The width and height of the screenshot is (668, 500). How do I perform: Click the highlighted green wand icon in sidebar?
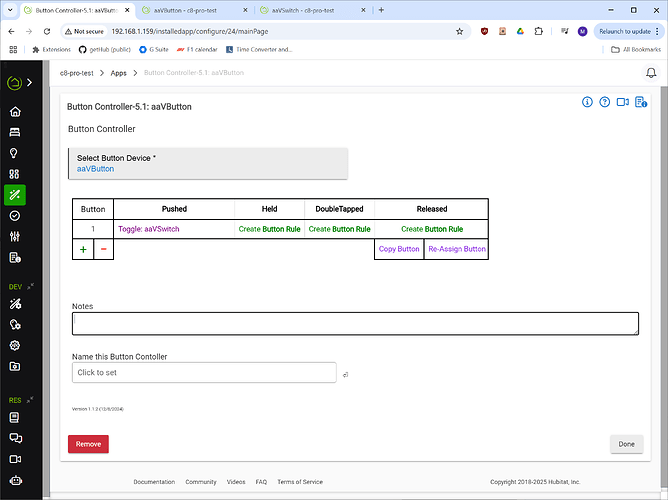pos(15,195)
